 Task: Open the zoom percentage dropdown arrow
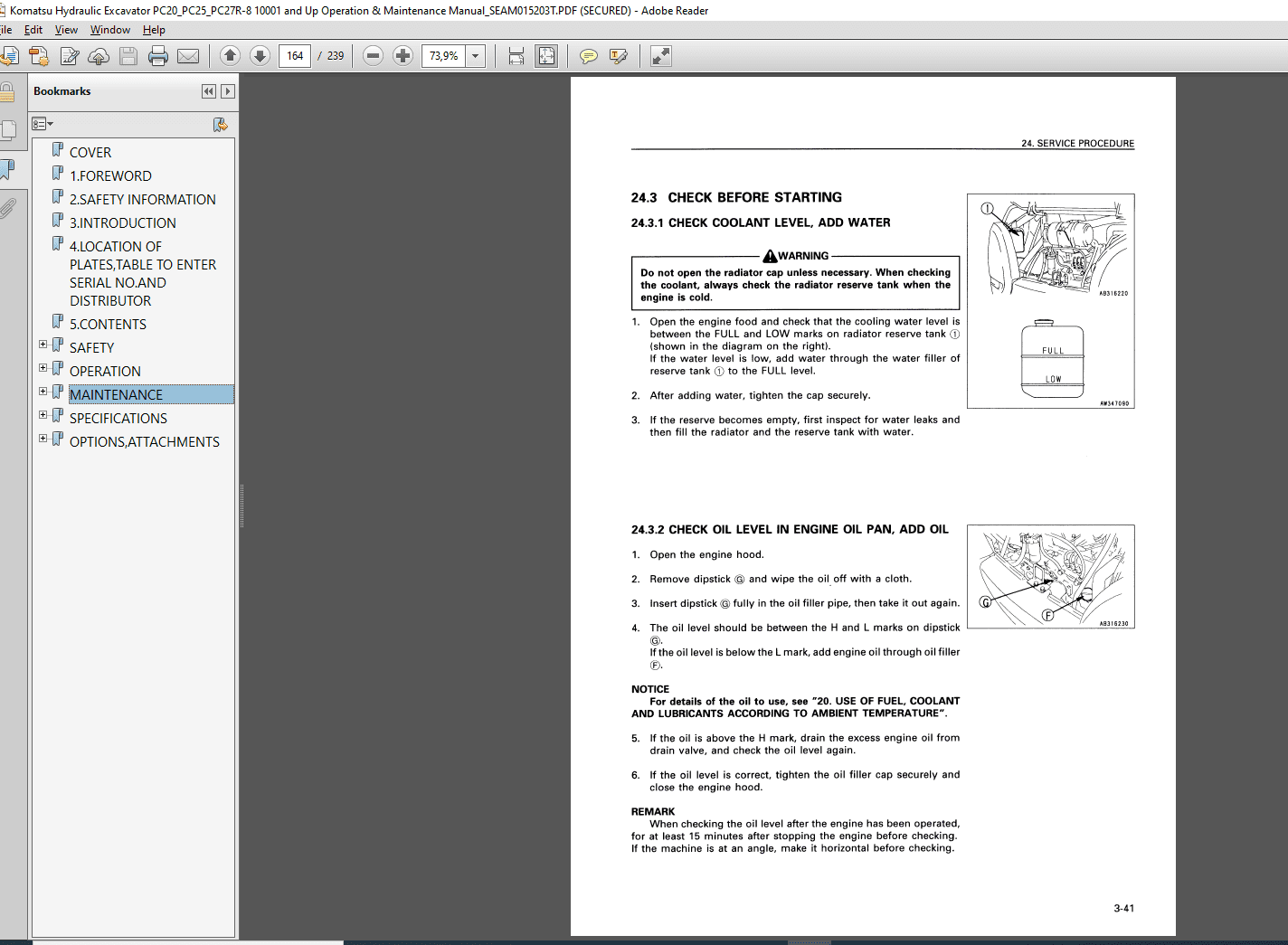point(475,56)
